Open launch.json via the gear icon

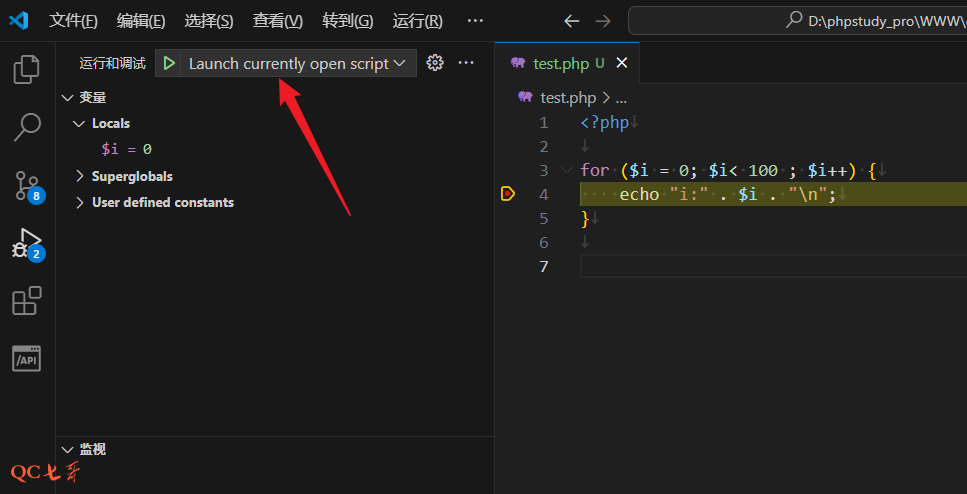coord(434,63)
